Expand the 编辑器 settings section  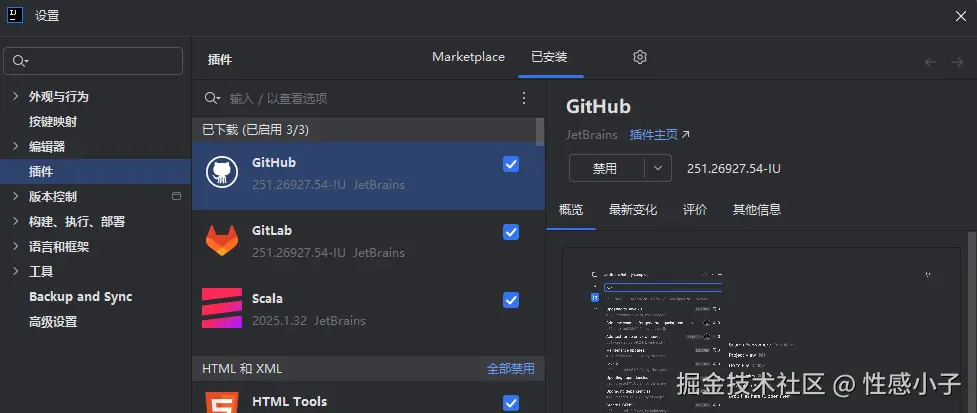pyautogui.click(x=16, y=146)
